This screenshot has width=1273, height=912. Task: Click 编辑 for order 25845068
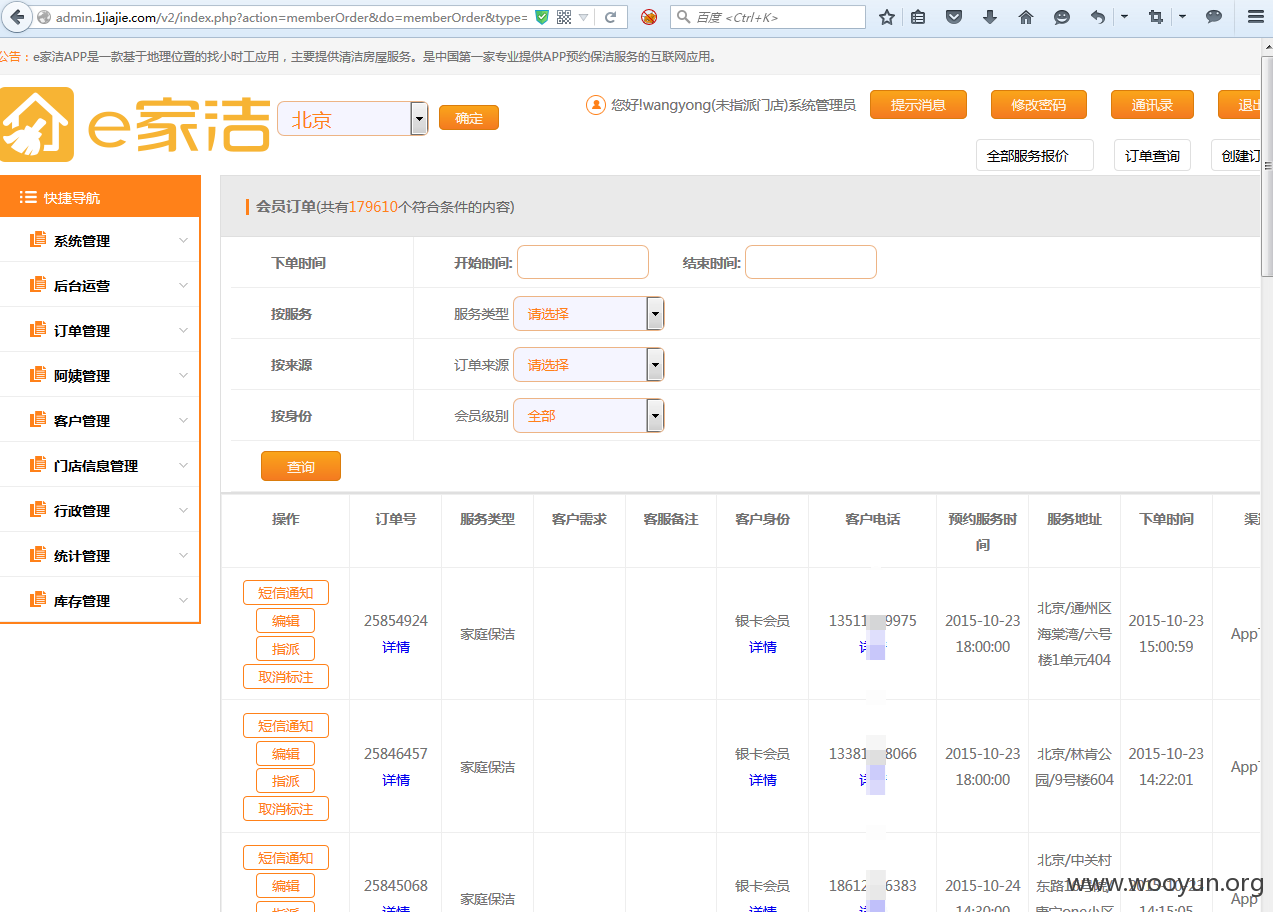point(286,886)
